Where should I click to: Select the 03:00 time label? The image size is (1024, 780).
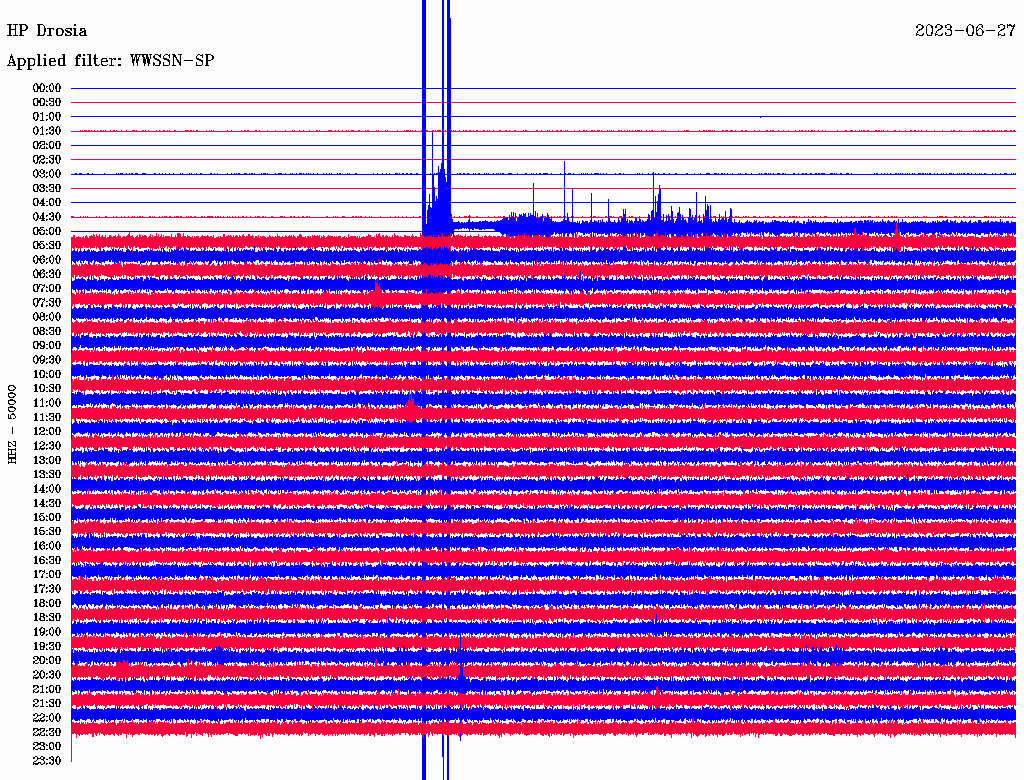[x=47, y=174]
